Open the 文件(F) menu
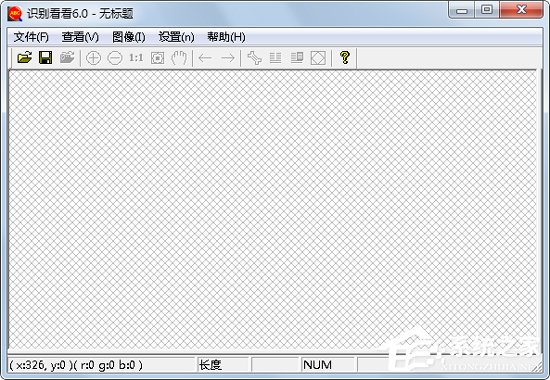 (x=31, y=37)
